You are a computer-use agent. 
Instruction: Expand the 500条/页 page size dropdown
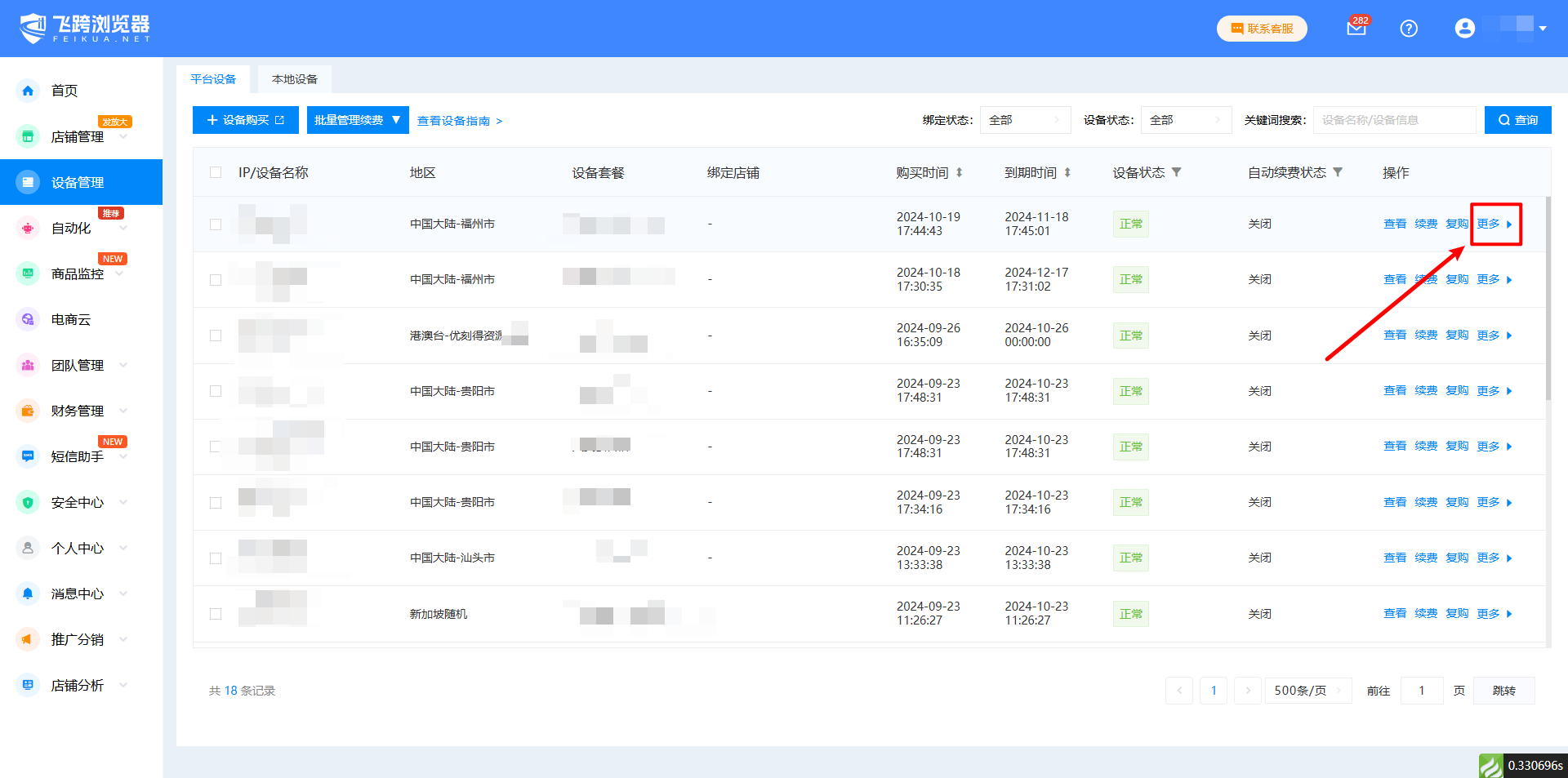point(1307,691)
